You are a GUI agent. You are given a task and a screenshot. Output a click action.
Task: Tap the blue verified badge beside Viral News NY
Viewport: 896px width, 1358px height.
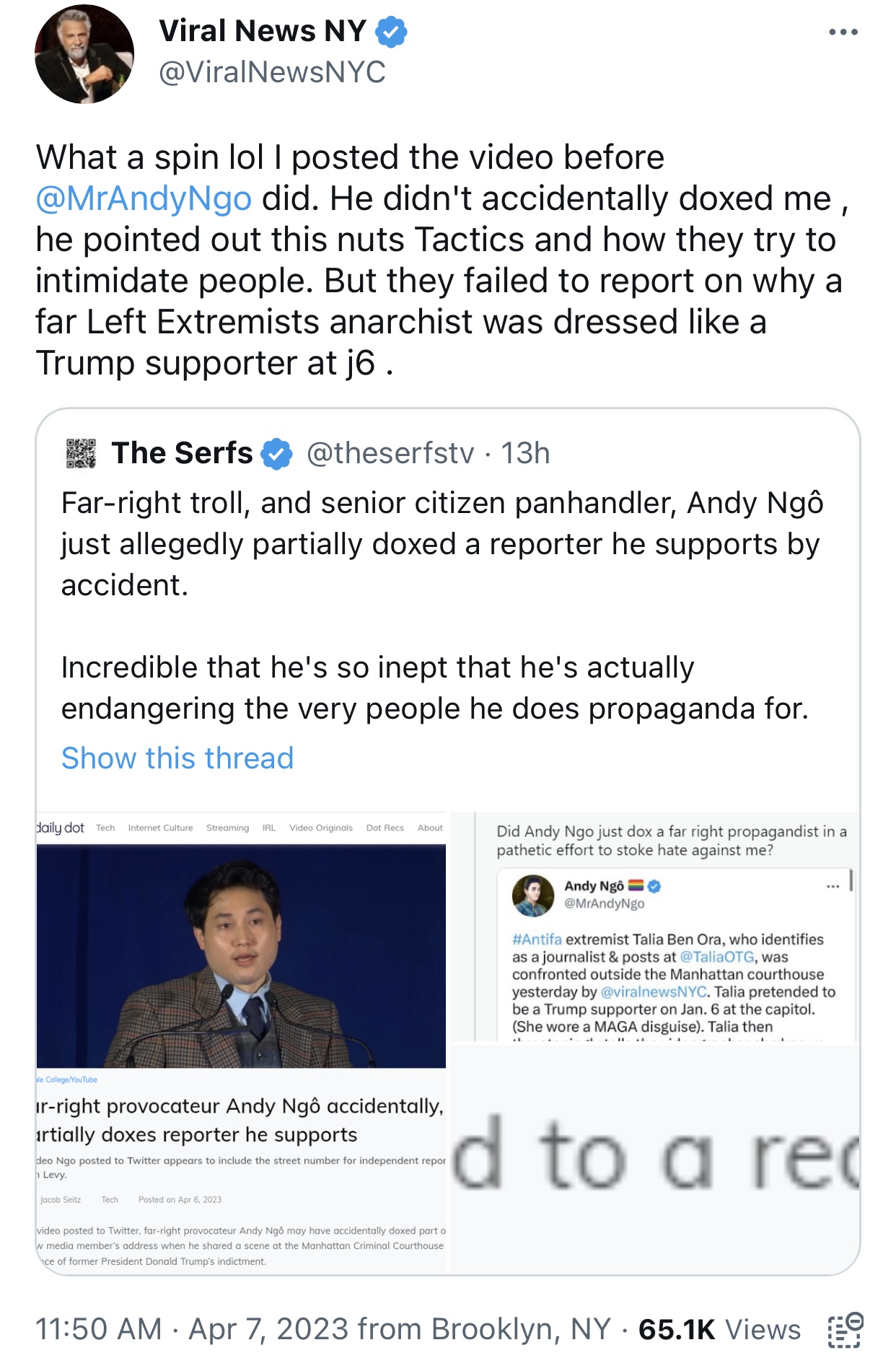click(392, 32)
